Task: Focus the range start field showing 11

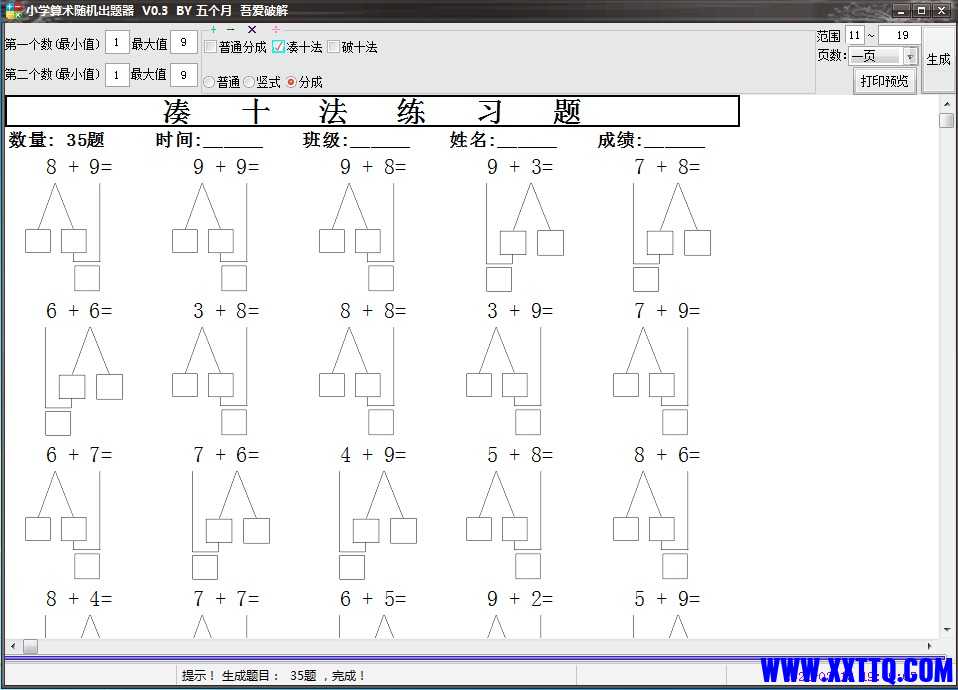Action: coord(855,35)
